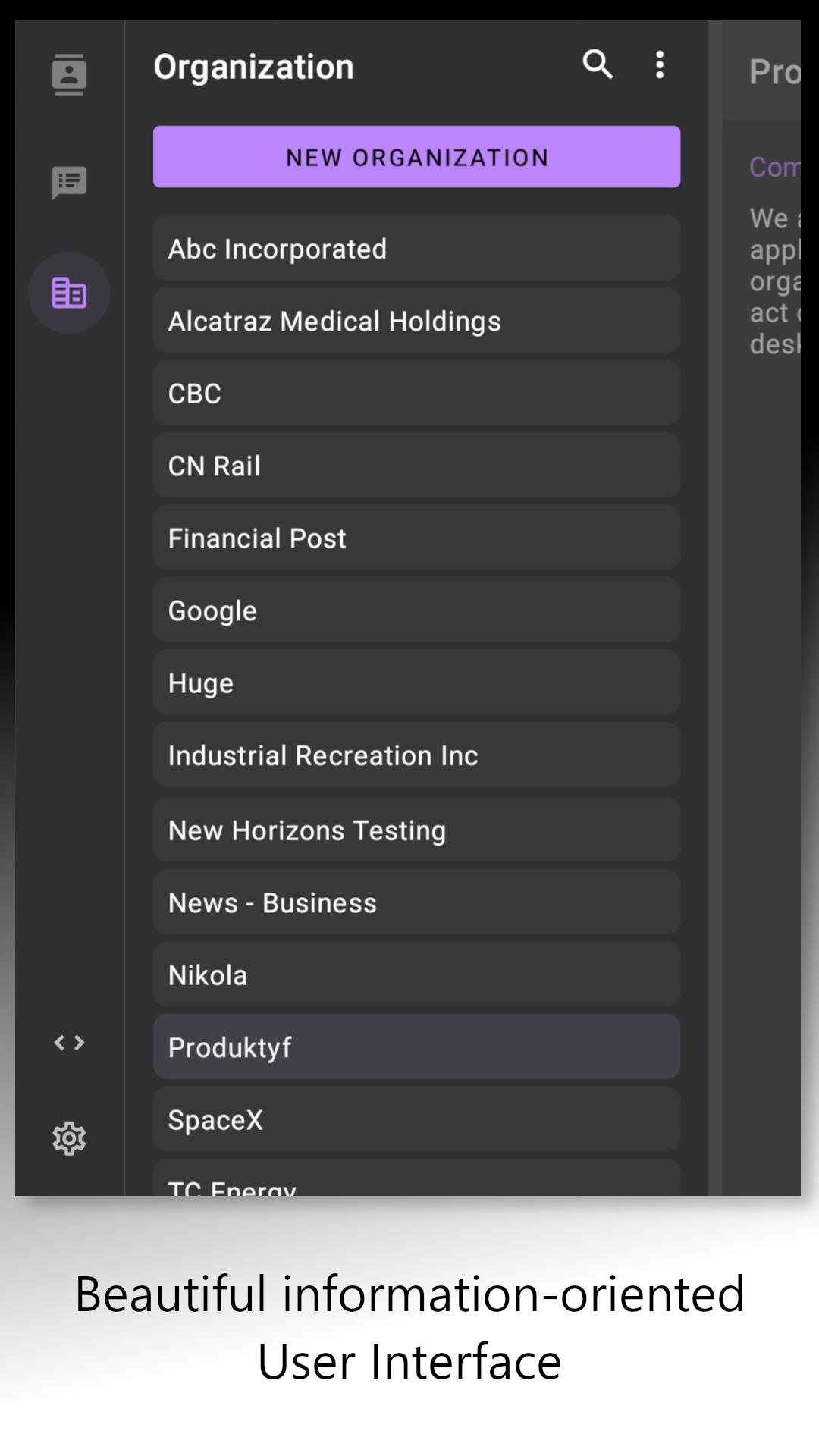Viewport: 819px width, 1456px height.
Task: Select the CN Rail organization
Action: click(416, 466)
